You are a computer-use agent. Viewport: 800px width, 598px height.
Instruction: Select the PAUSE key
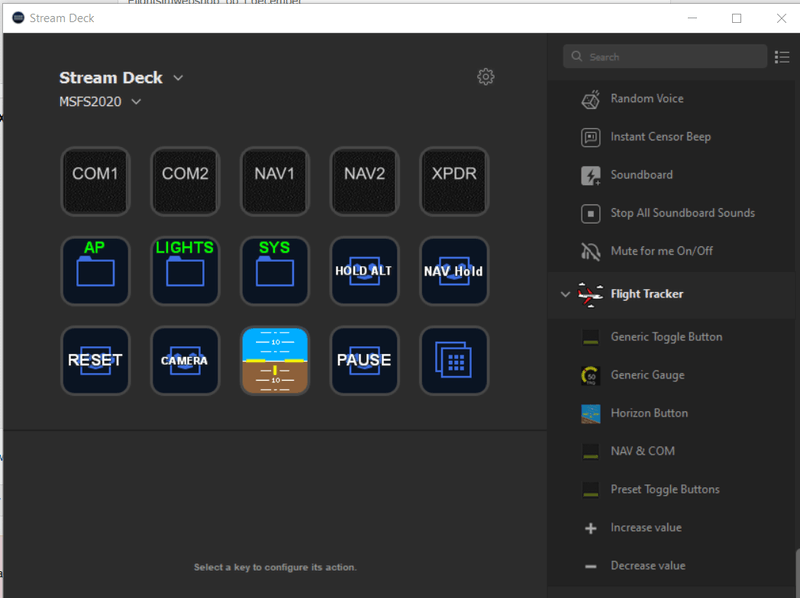[364, 361]
